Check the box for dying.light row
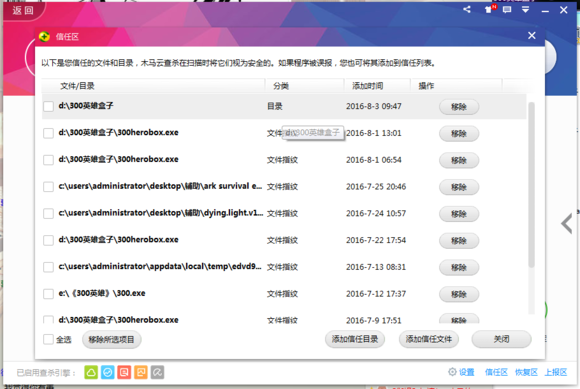 coord(48,214)
